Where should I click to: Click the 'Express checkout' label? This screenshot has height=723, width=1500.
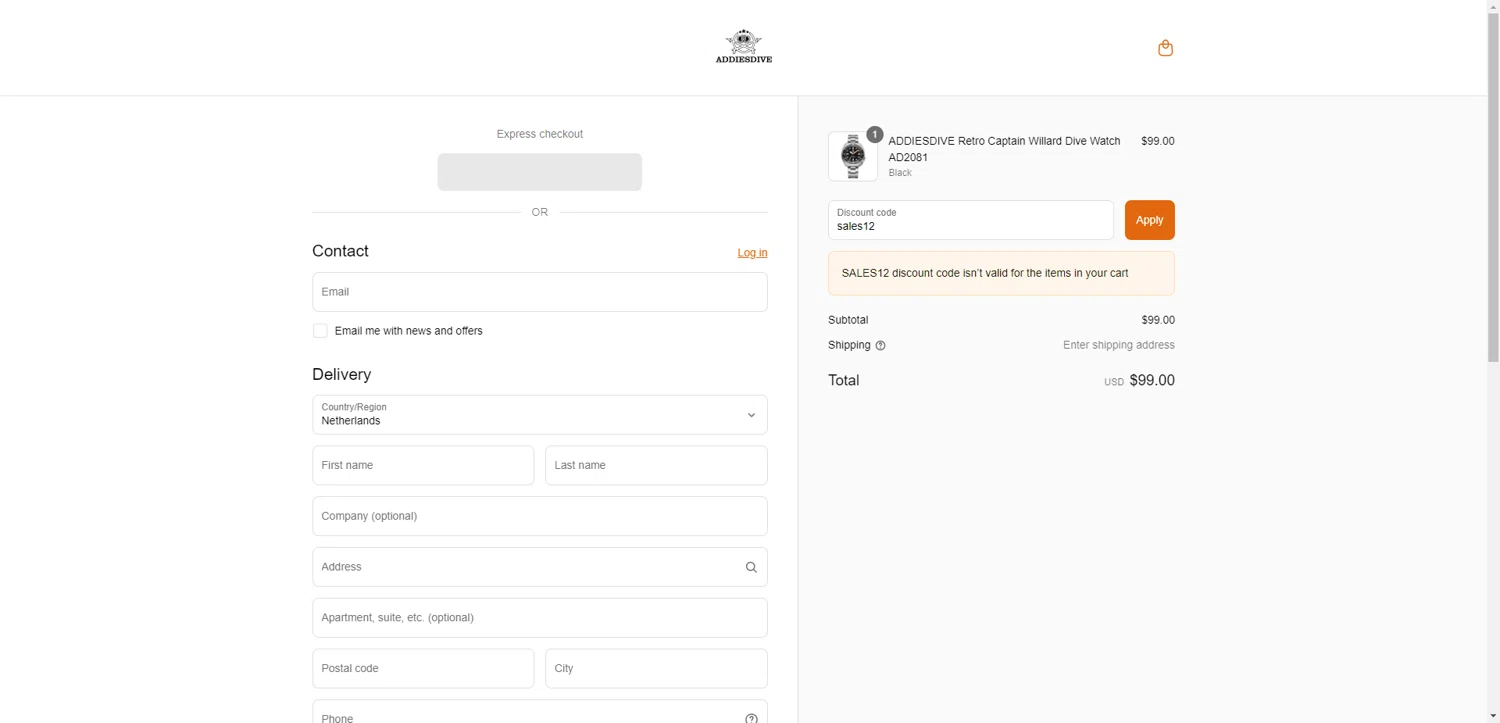540,134
